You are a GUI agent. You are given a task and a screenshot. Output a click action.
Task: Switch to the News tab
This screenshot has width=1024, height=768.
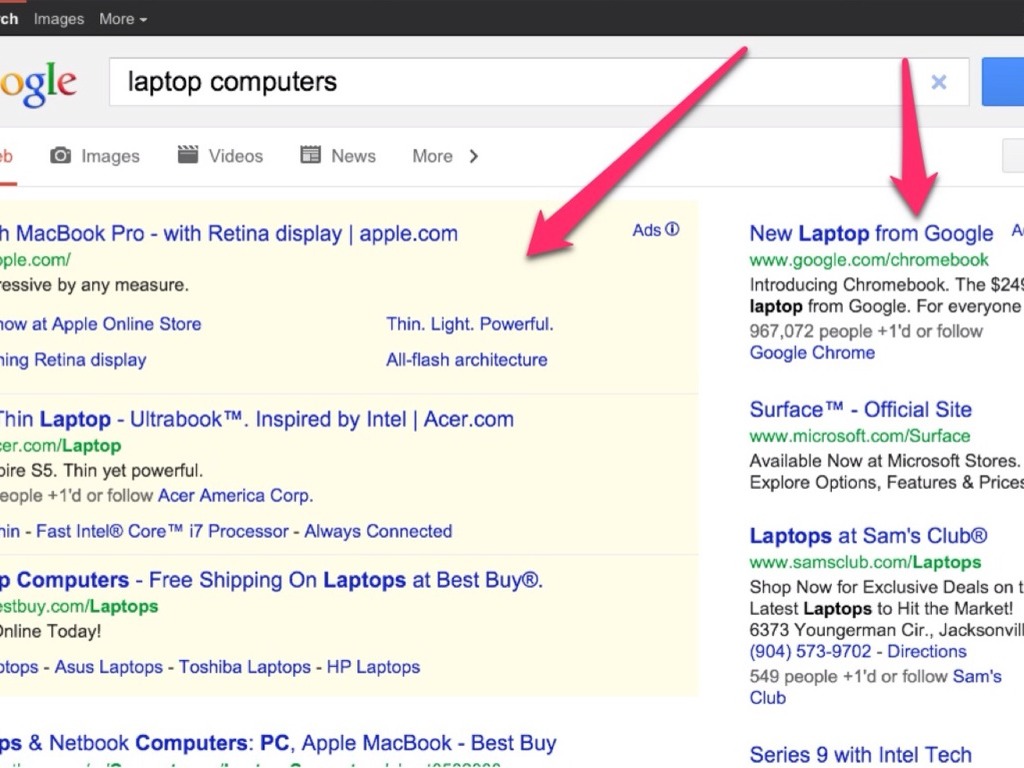[353, 156]
